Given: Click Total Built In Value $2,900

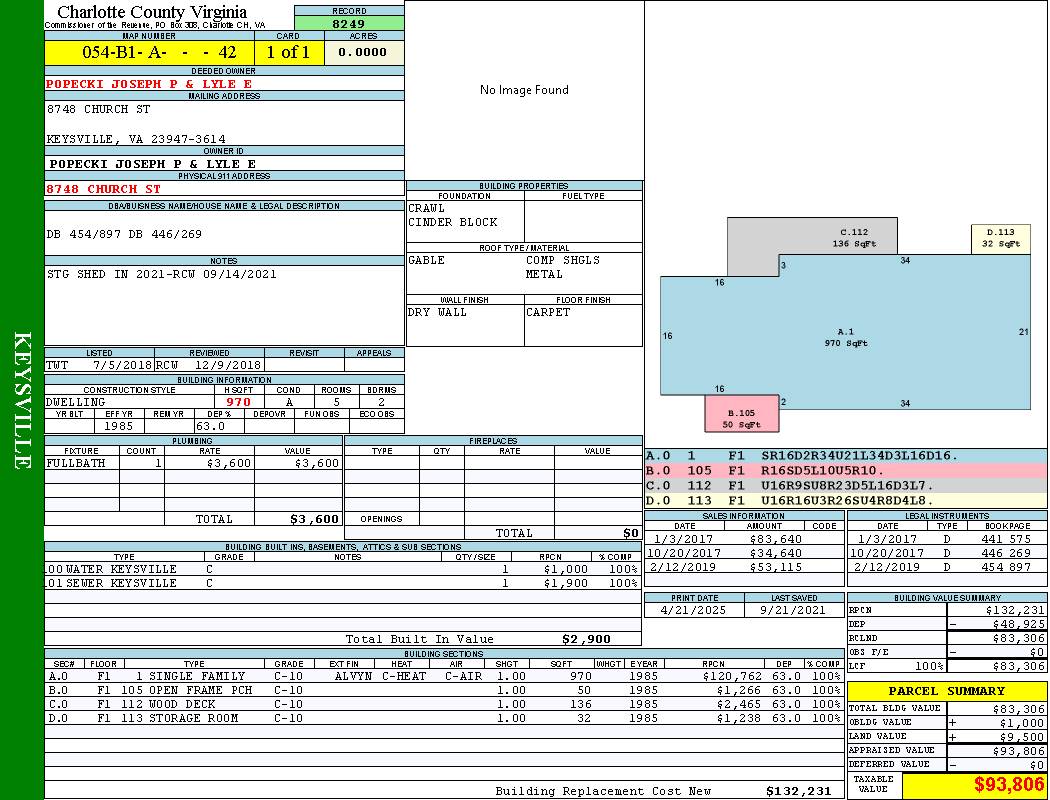Looking at the screenshot, I should pos(586,639).
